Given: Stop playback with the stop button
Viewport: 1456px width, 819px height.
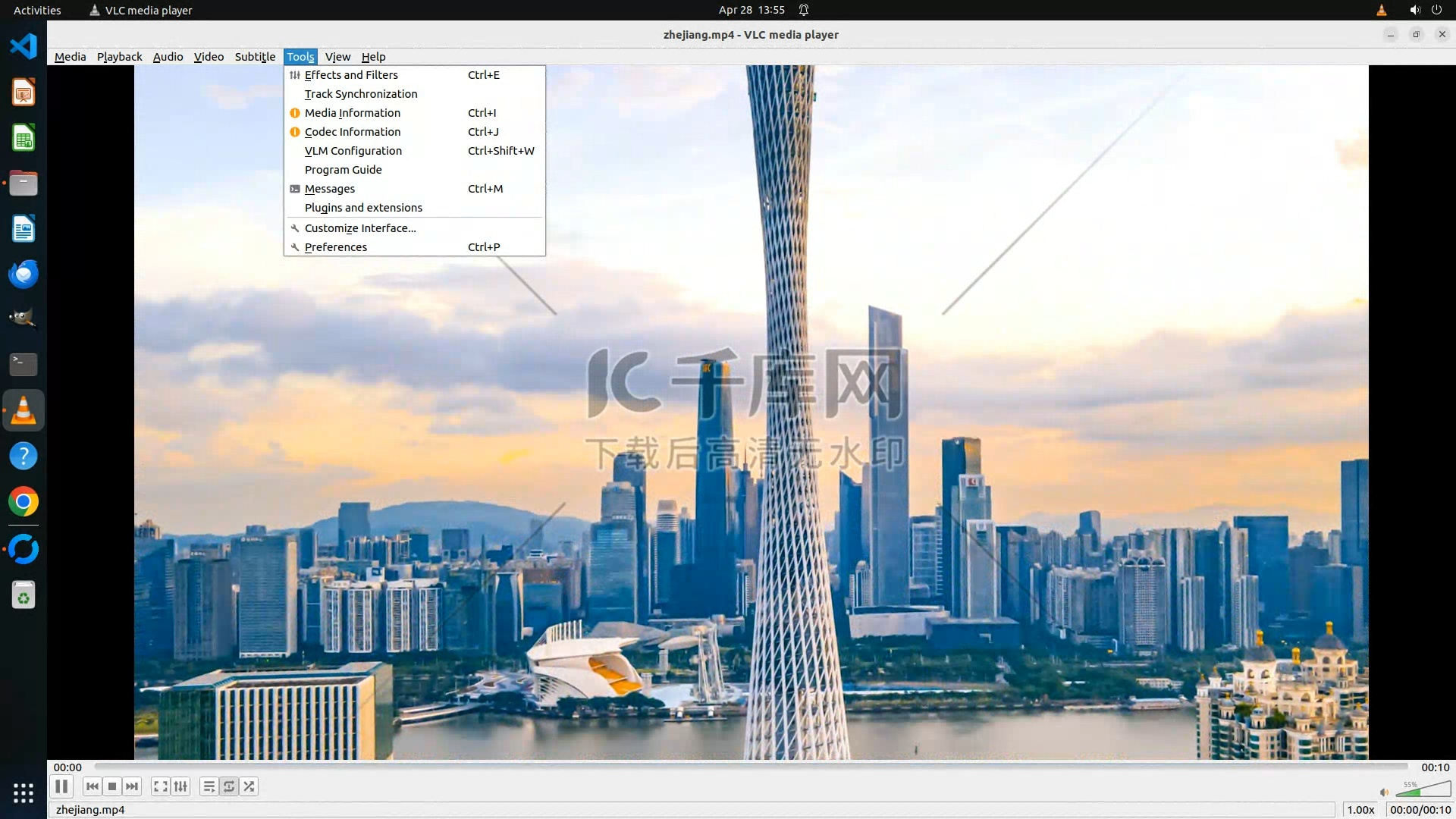Looking at the screenshot, I should pyautogui.click(x=112, y=786).
